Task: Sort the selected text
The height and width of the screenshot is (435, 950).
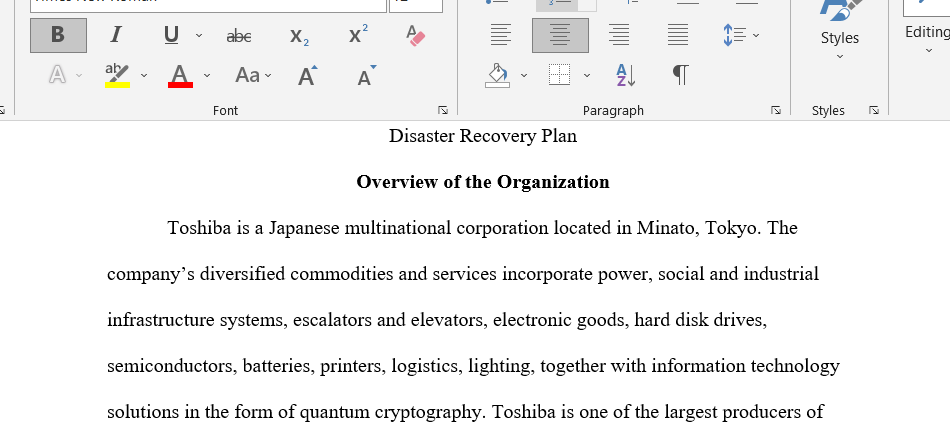Action: (625, 76)
